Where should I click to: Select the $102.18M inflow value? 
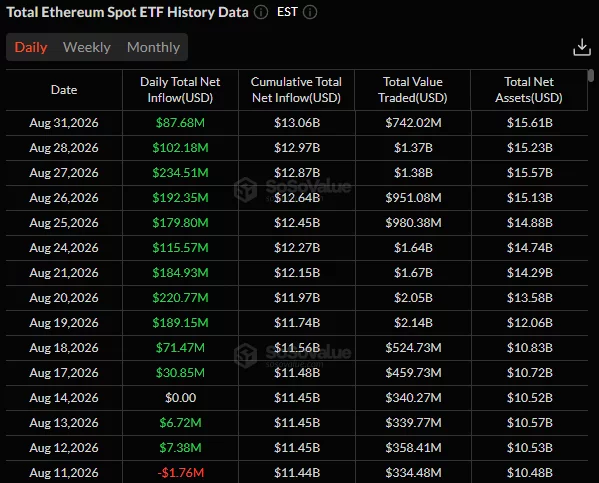[x=180, y=147]
